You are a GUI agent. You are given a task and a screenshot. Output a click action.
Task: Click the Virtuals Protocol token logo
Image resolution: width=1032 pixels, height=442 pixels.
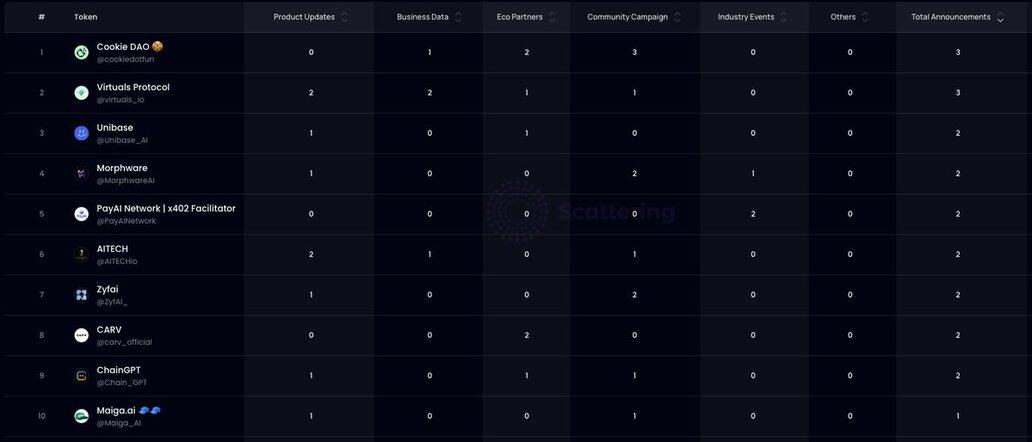pyautogui.click(x=81, y=93)
